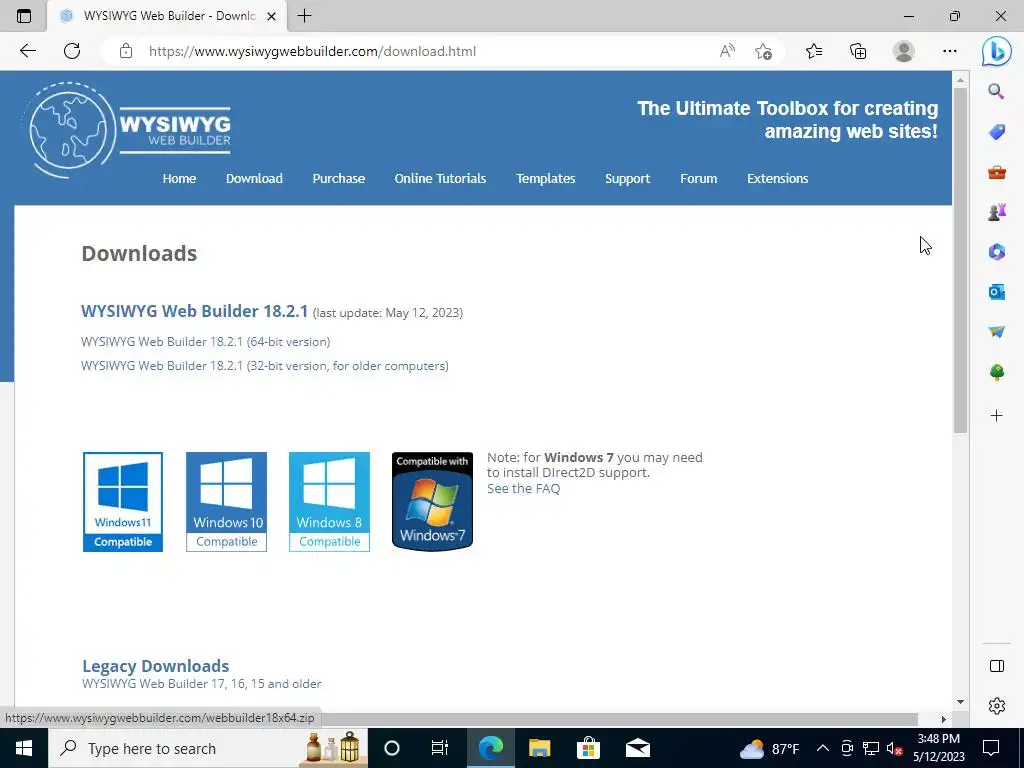Screen dimensions: 1024x768
Task: Open the tab actions menu icon
Action: (24, 16)
